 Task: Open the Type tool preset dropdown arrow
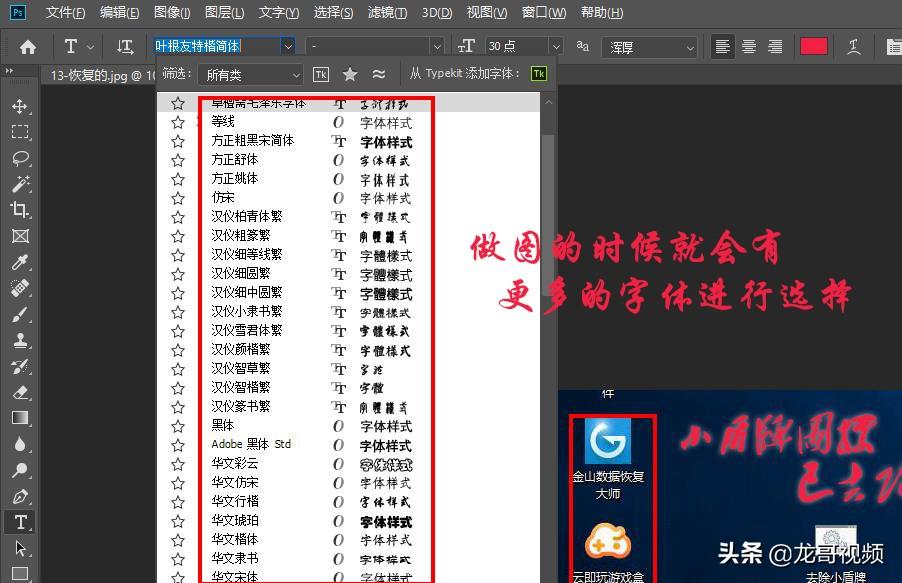click(x=90, y=47)
